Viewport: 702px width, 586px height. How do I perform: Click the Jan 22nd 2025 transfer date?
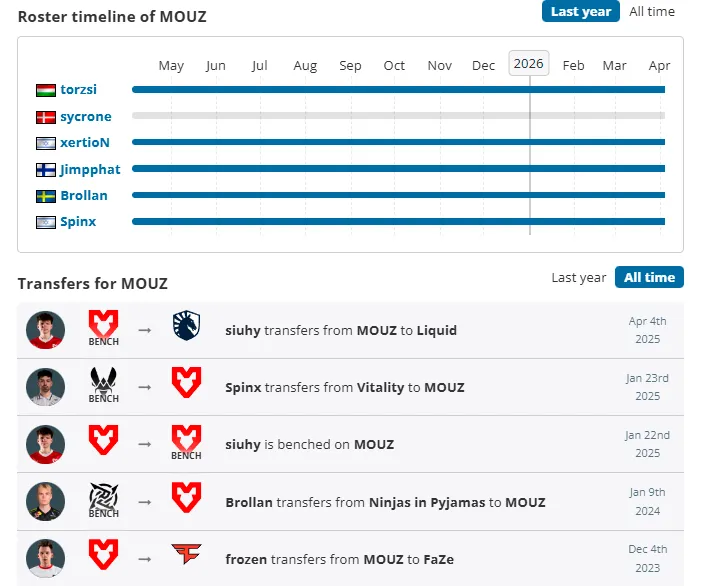click(647, 444)
